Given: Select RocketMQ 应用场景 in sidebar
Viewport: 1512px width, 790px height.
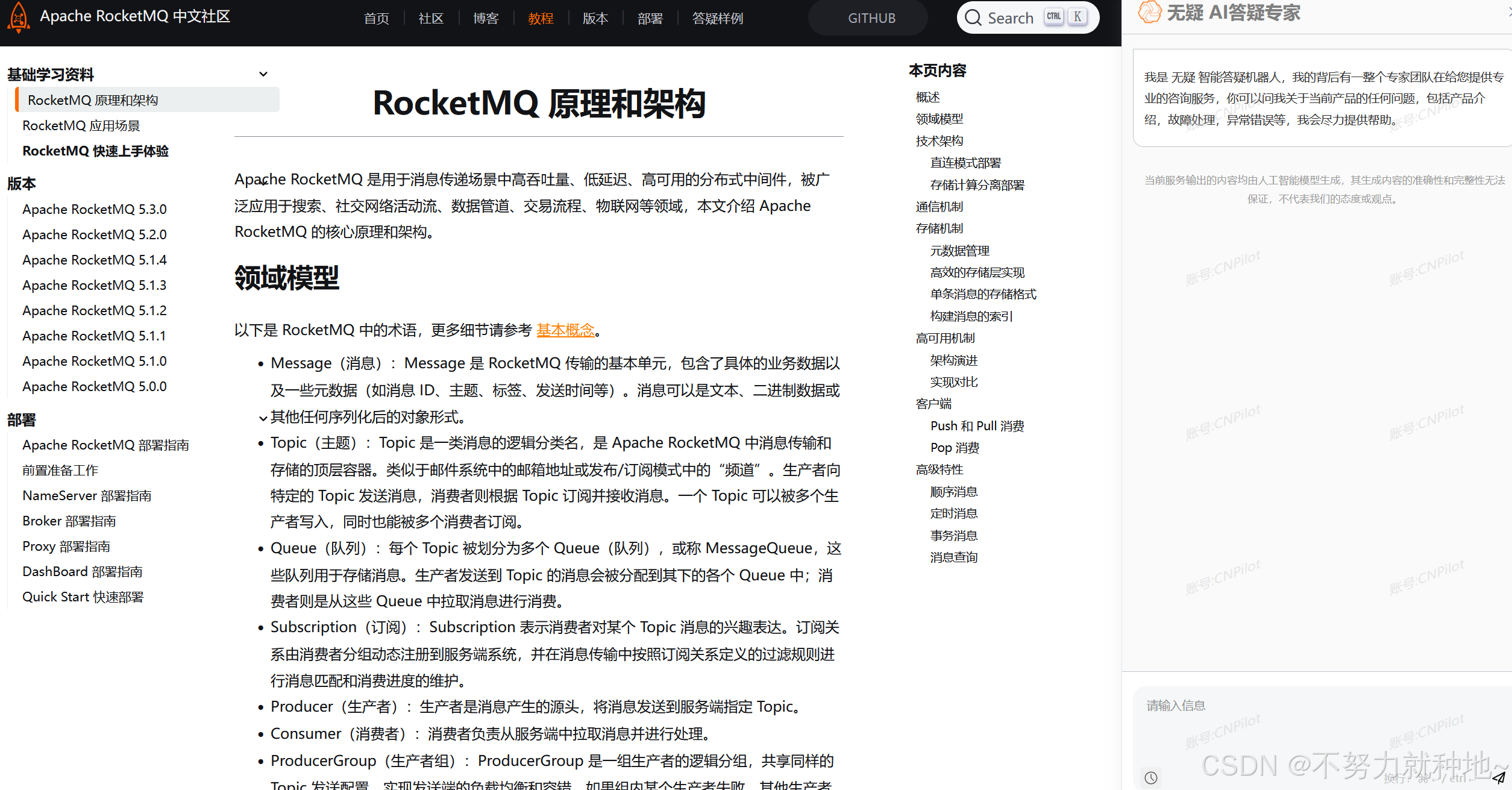Looking at the screenshot, I should pyautogui.click(x=81, y=125).
